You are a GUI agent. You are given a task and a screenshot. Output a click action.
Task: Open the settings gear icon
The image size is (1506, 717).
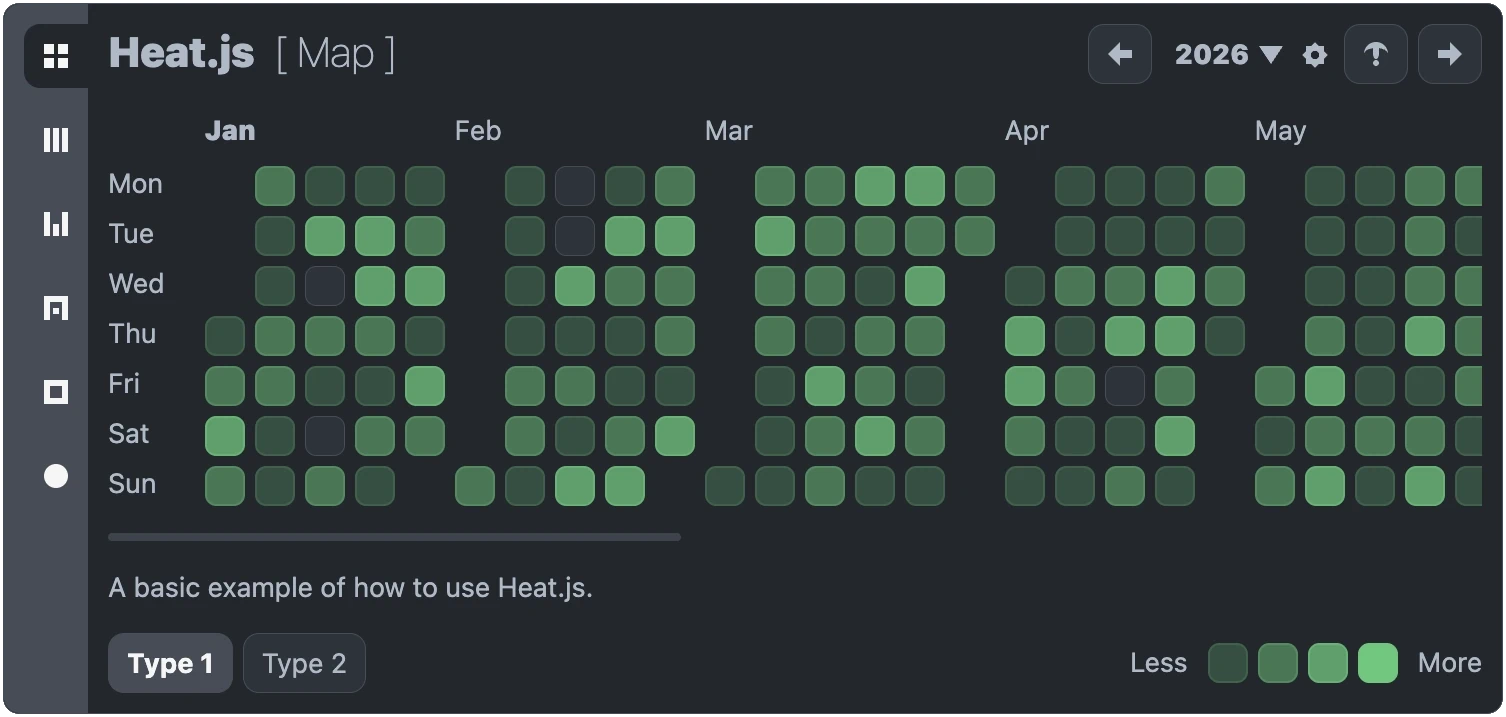click(x=1314, y=55)
